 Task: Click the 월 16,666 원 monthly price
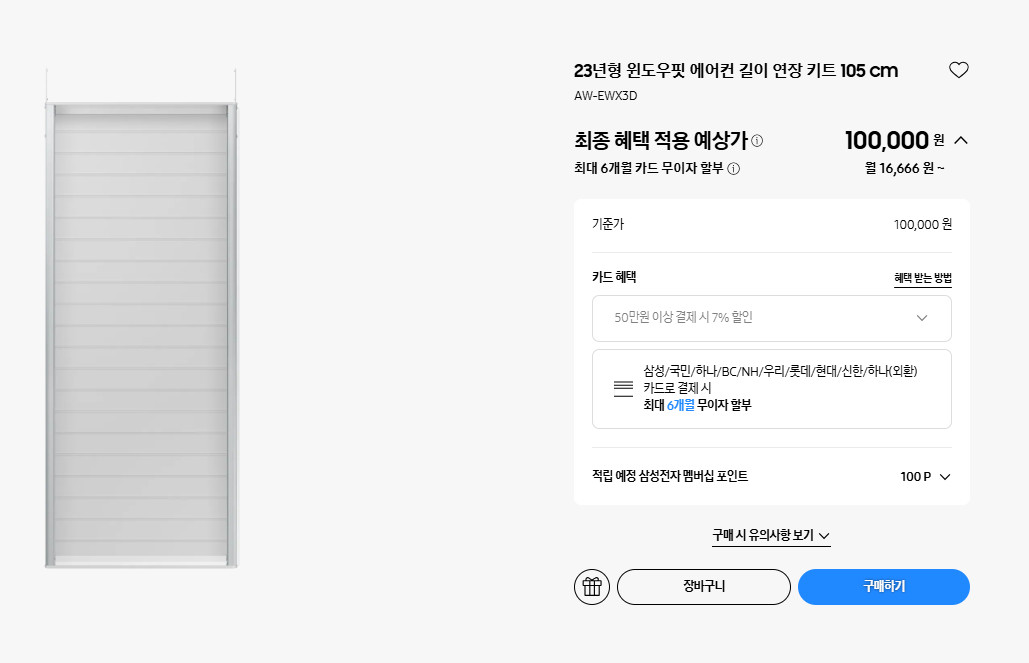903,168
